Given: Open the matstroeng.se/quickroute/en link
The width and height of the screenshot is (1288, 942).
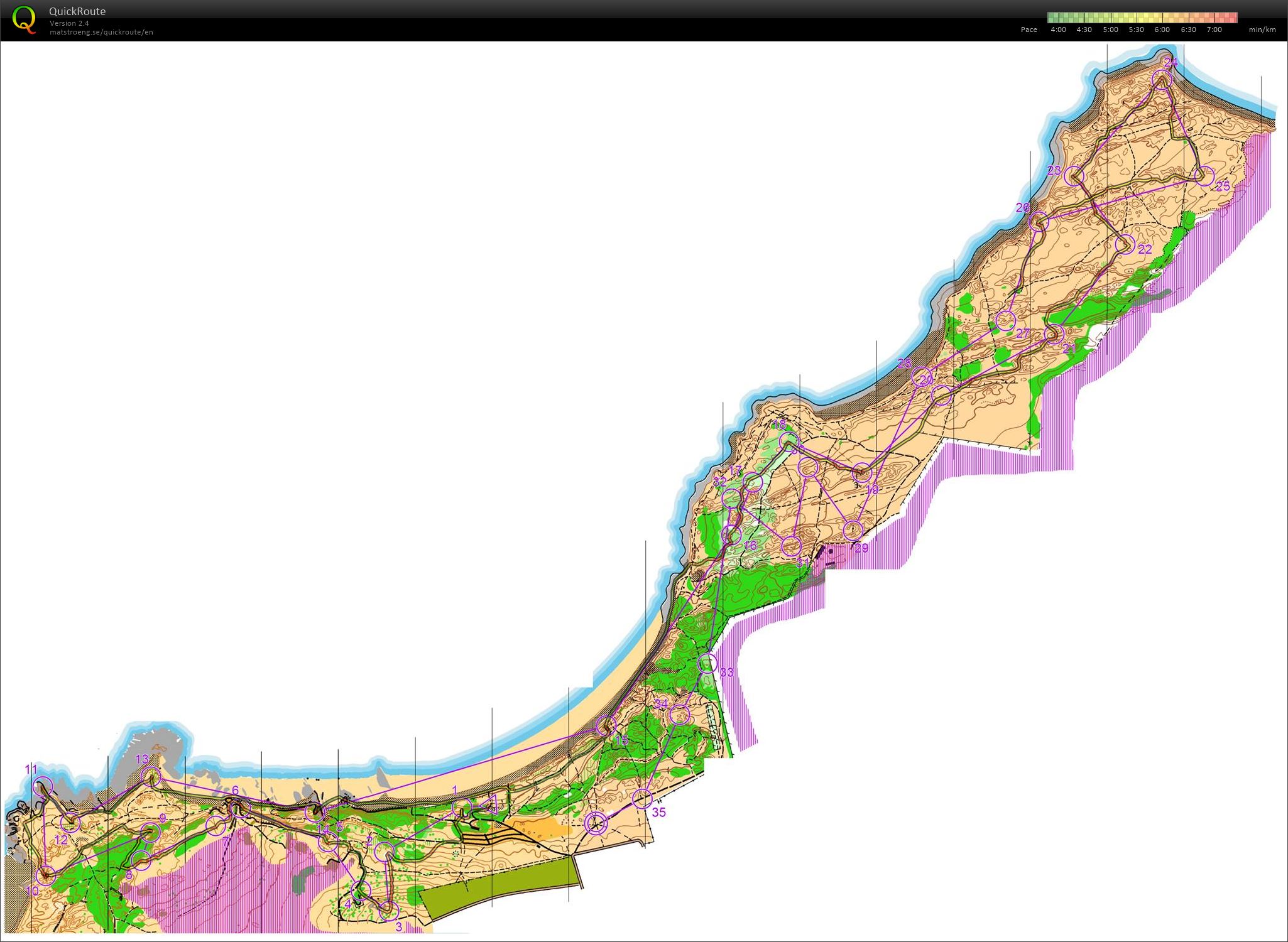Looking at the screenshot, I should (x=101, y=32).
